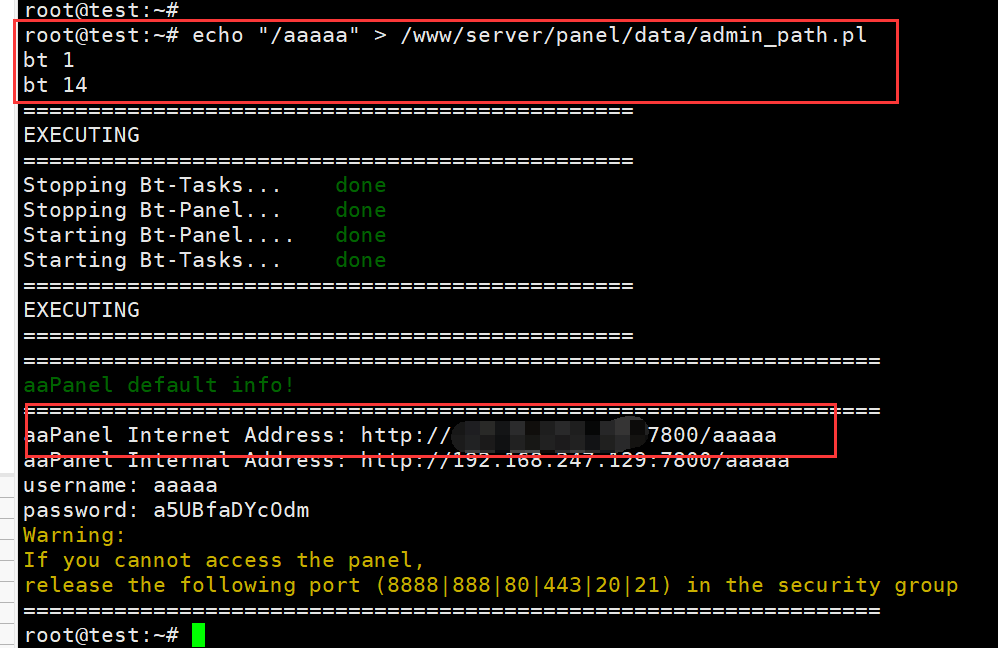The height and width of the screenshot is (648, 998).
Task: Click the "bt 1" command line
Action: [x=49, y=60]
